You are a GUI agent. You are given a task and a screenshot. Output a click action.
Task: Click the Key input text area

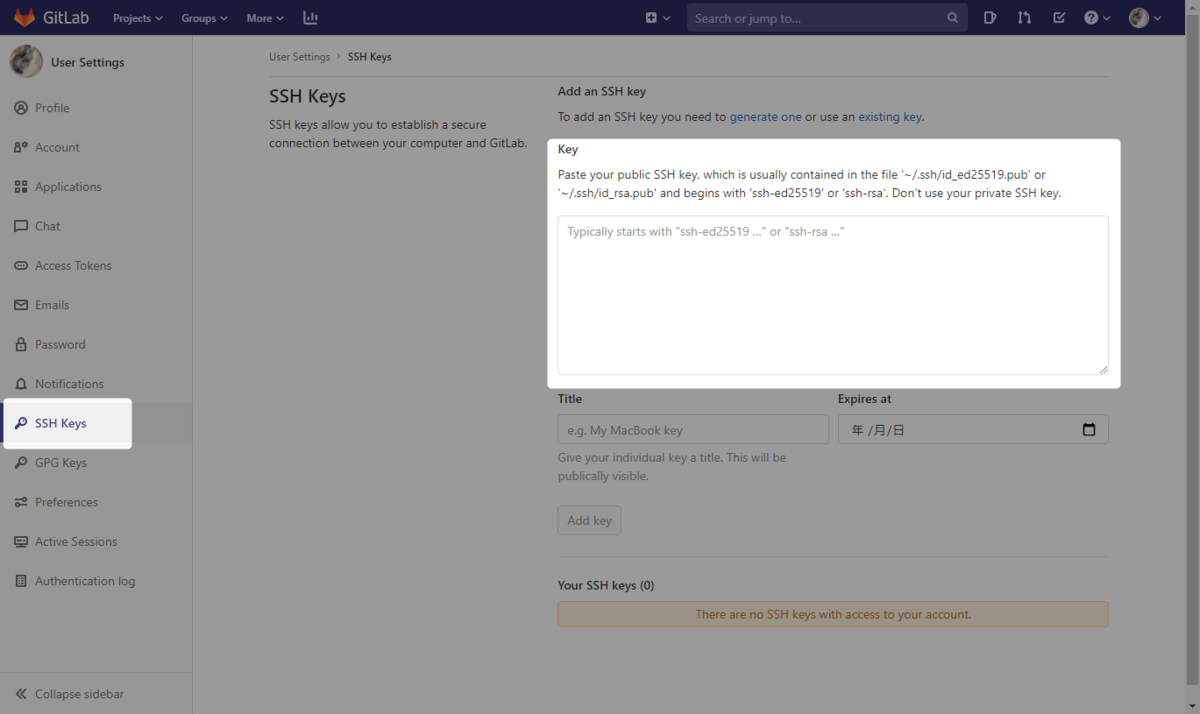point(833,295)
